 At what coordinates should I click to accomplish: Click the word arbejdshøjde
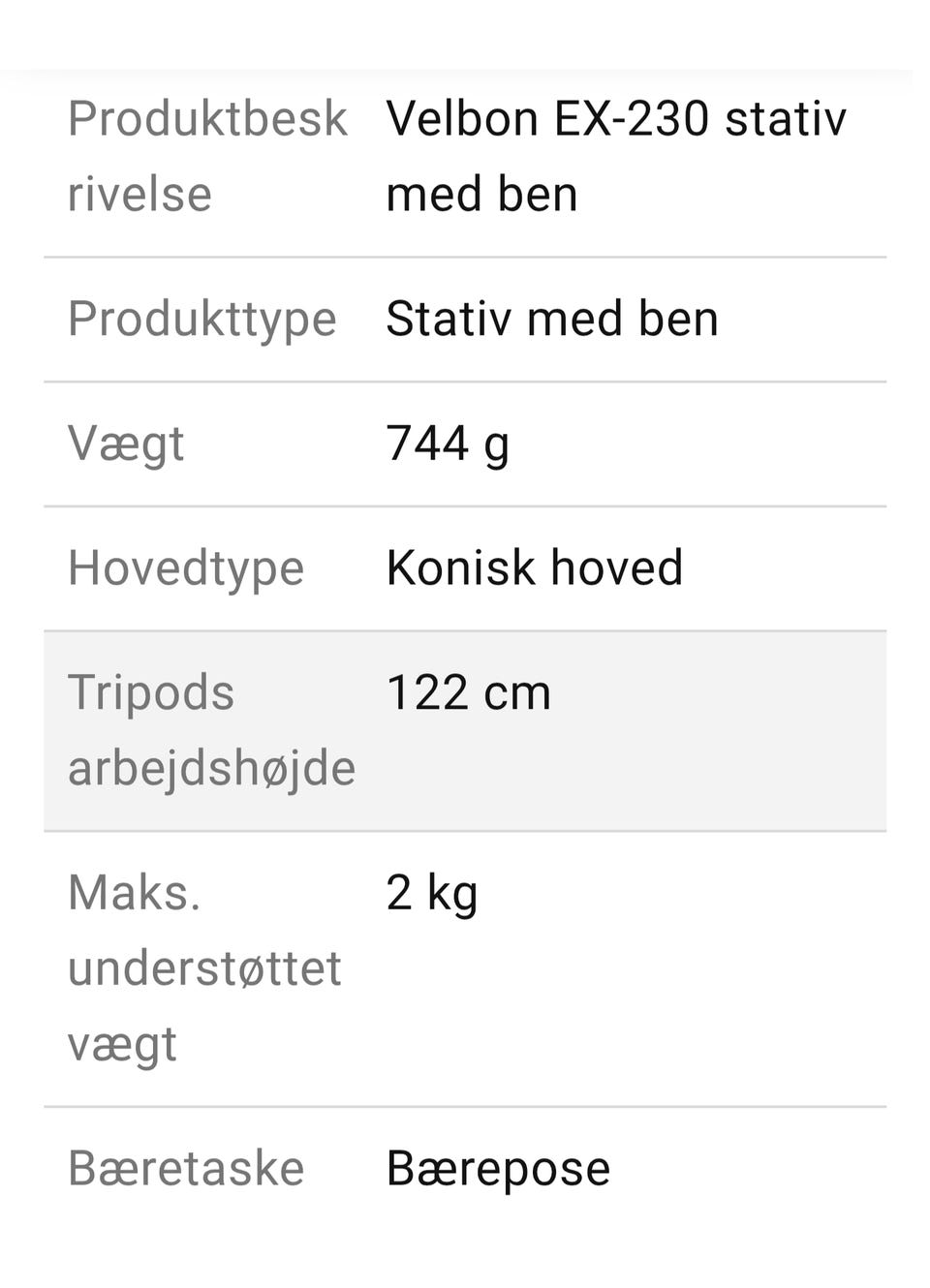(211, 769)
